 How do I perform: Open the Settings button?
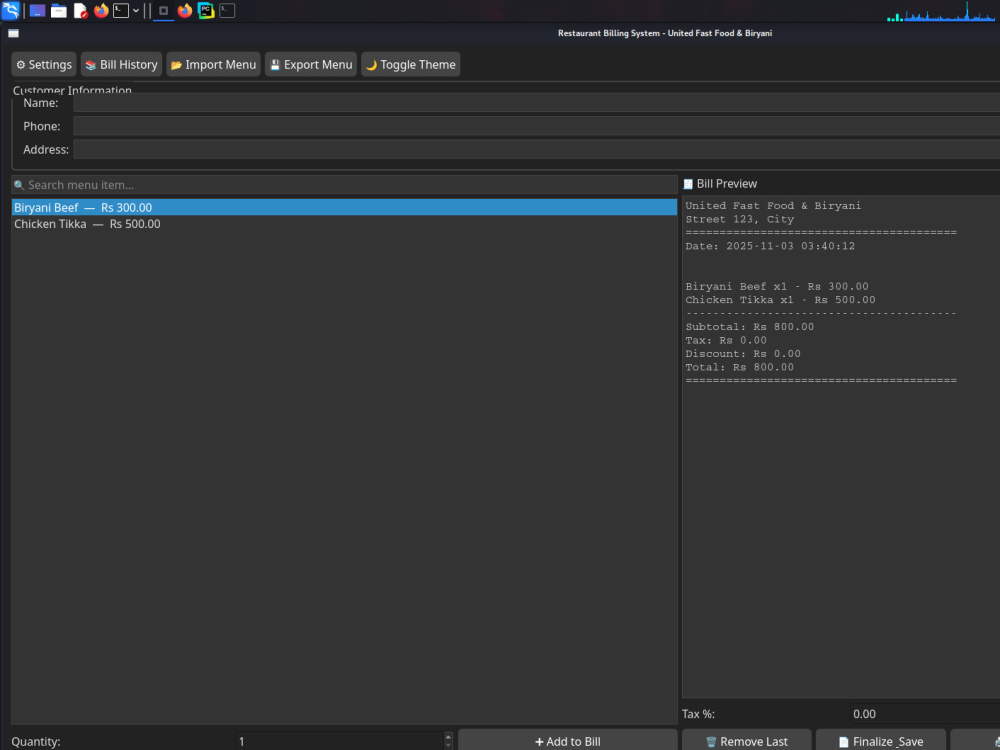(x=44, y=64)
